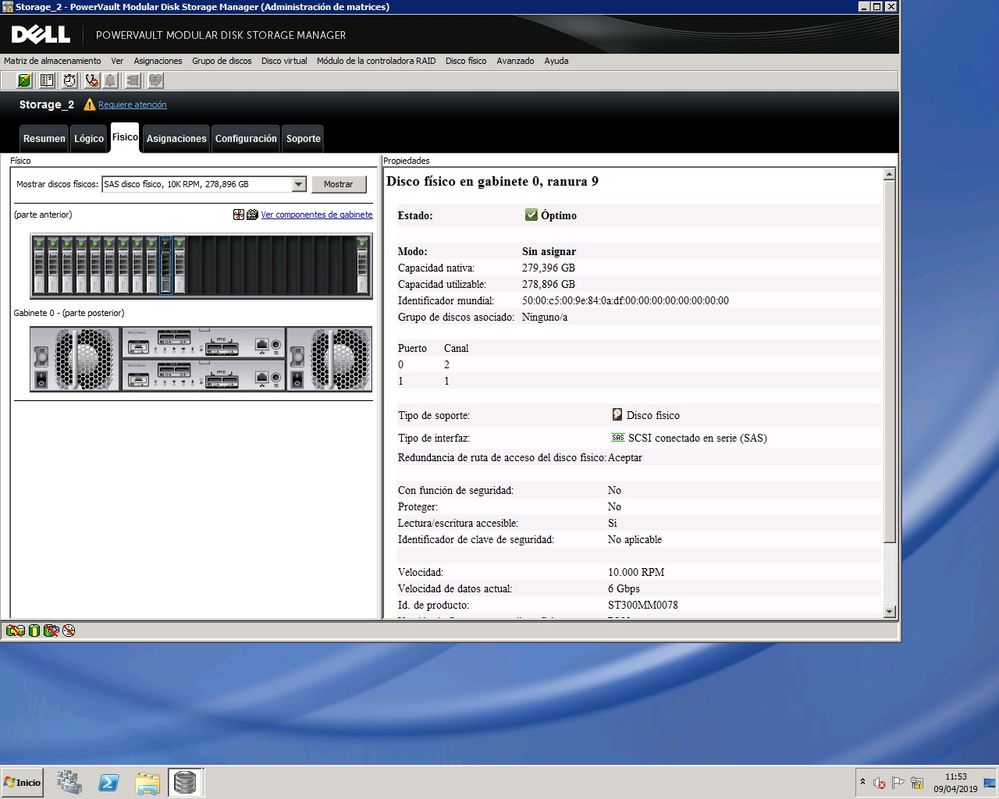Image resolution: width=999 pixels, height=799 pixels.
Task: Click the 278,896 GB usable capacity value
Action: (549, 284)
